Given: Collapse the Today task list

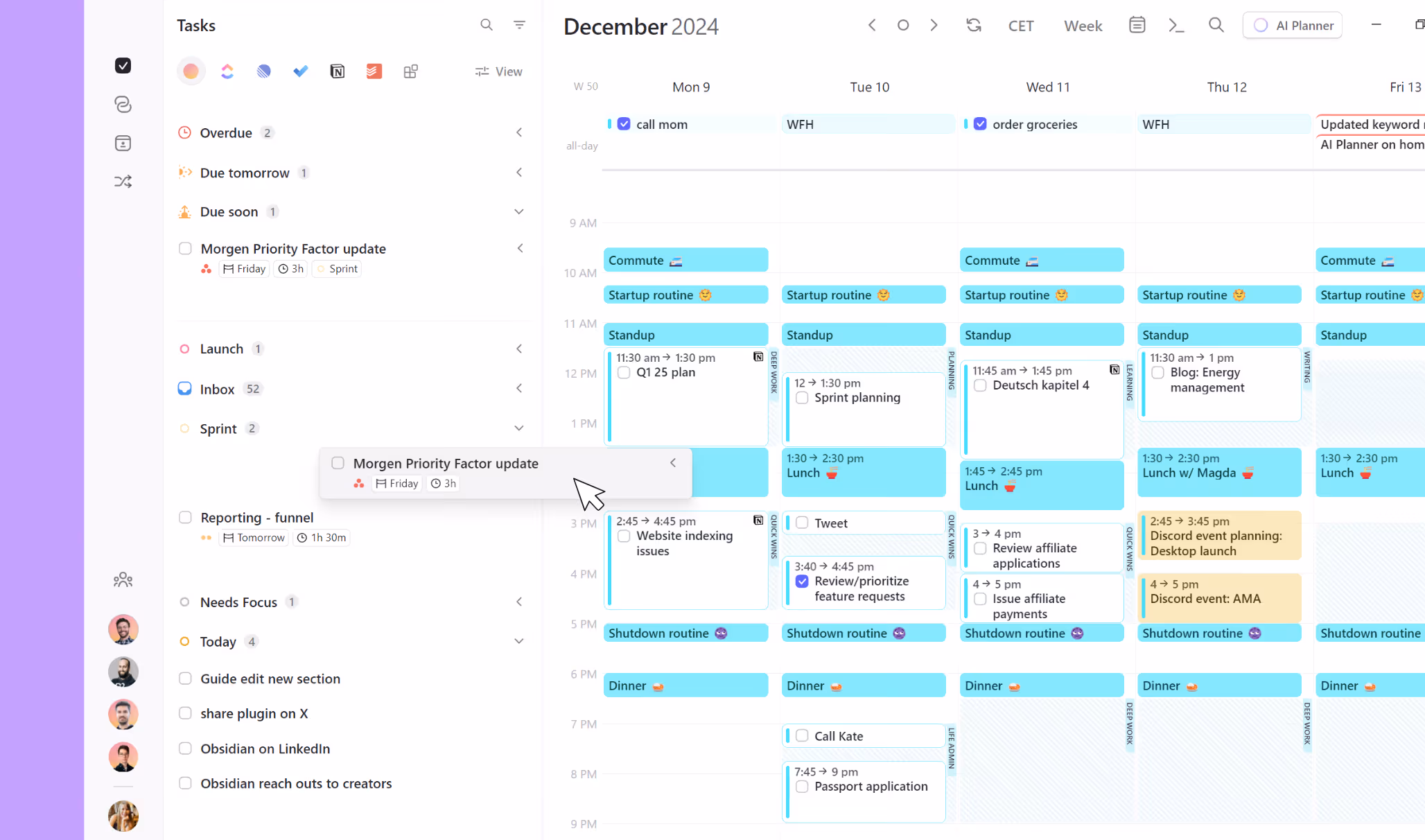Looking at the screenshot, I should [519, 641].
